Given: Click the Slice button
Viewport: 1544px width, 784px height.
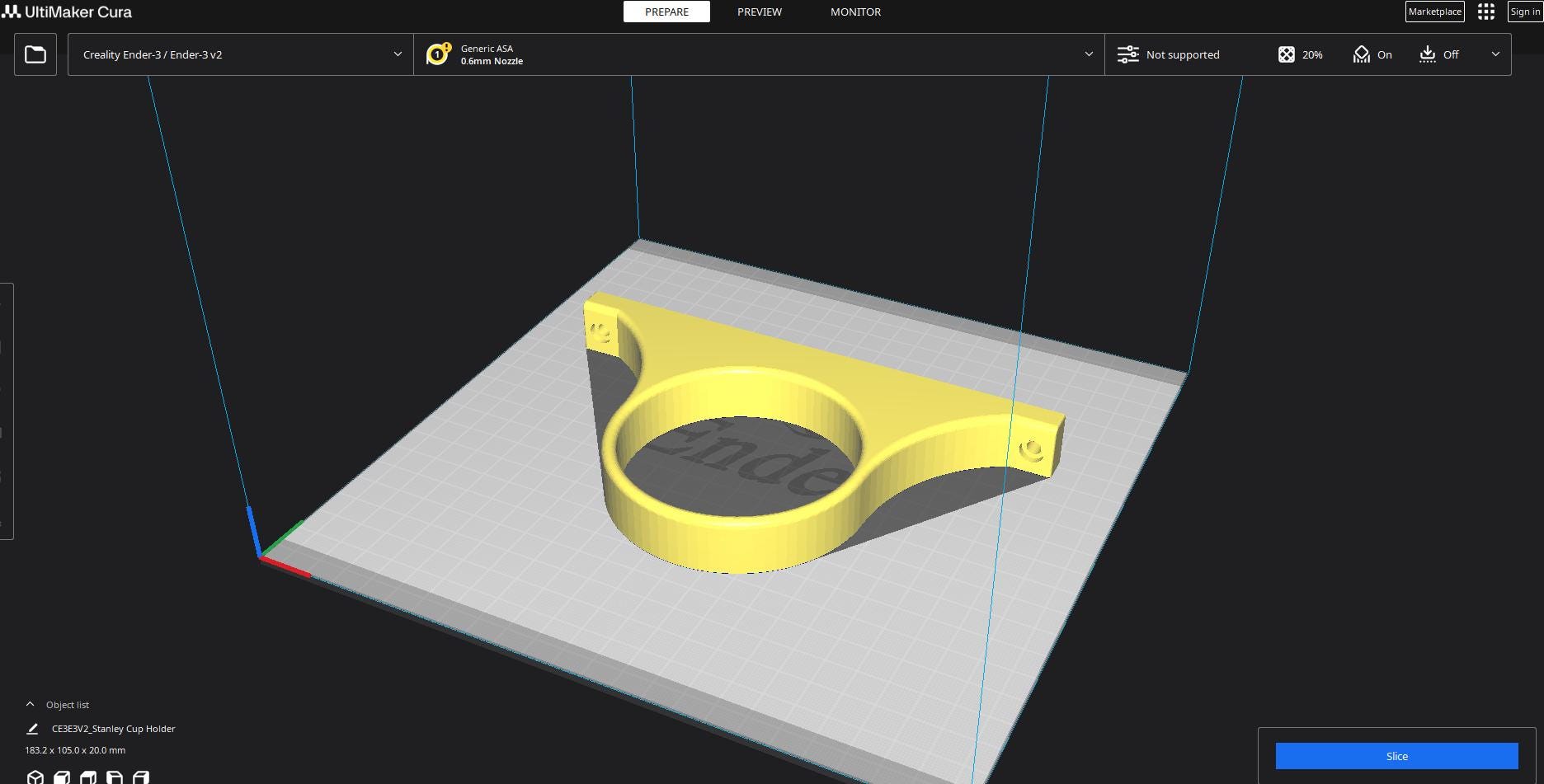Looking at the screenshot, I should [x=1396, y=756].
